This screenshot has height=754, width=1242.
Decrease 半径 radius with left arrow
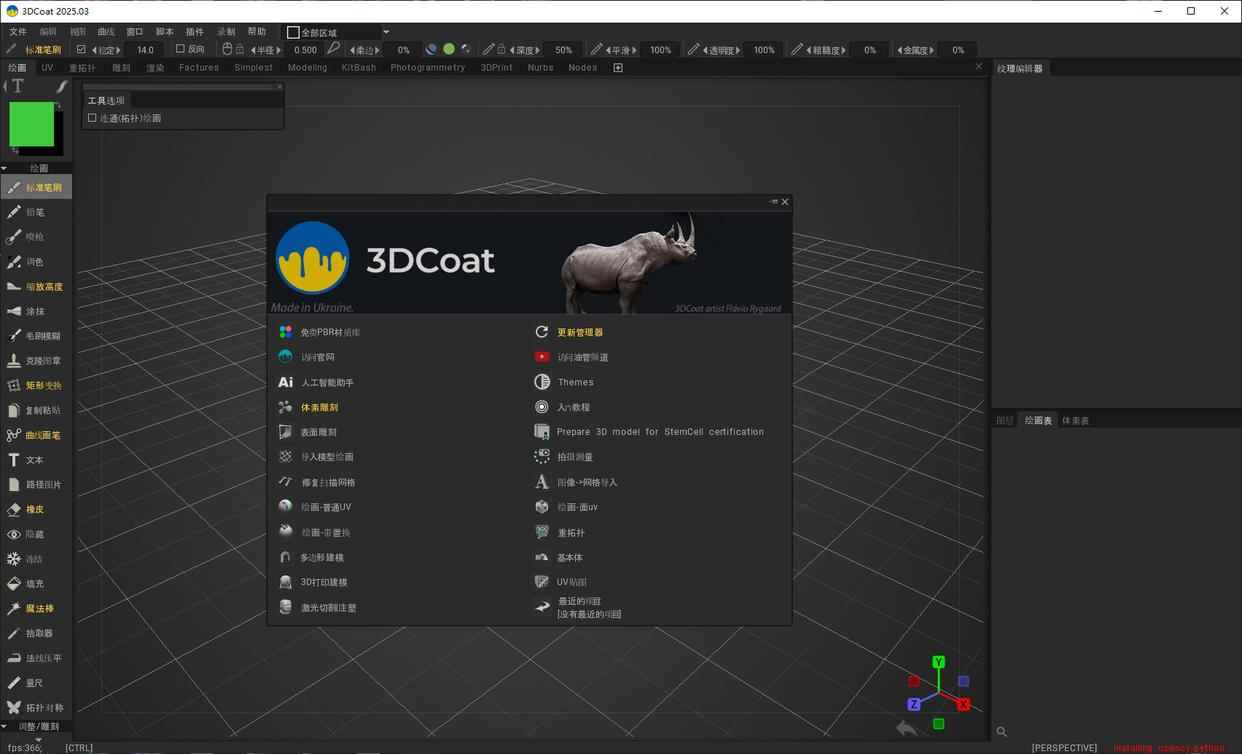point(254,50)
